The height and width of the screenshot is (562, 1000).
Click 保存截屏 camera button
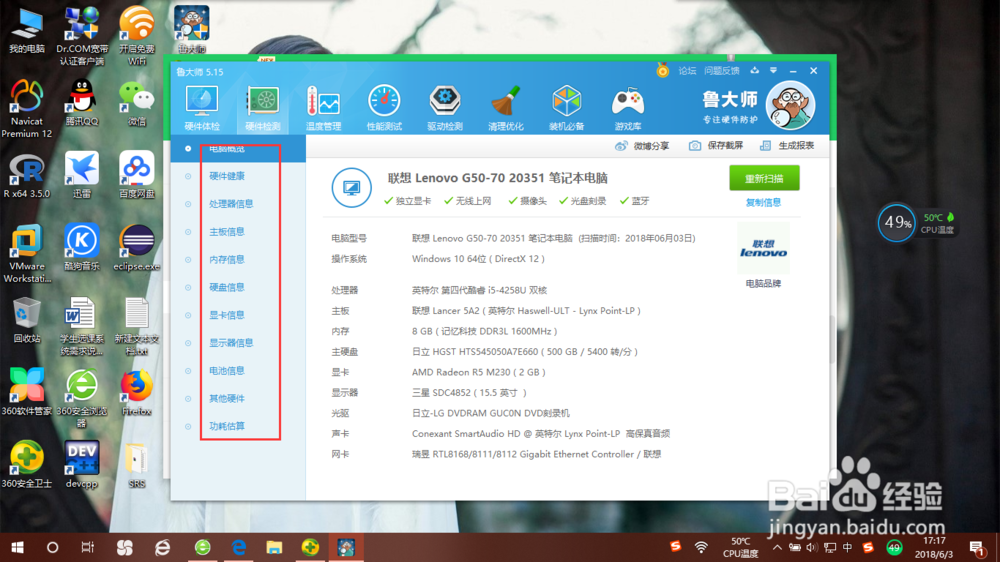pos(716,146)
